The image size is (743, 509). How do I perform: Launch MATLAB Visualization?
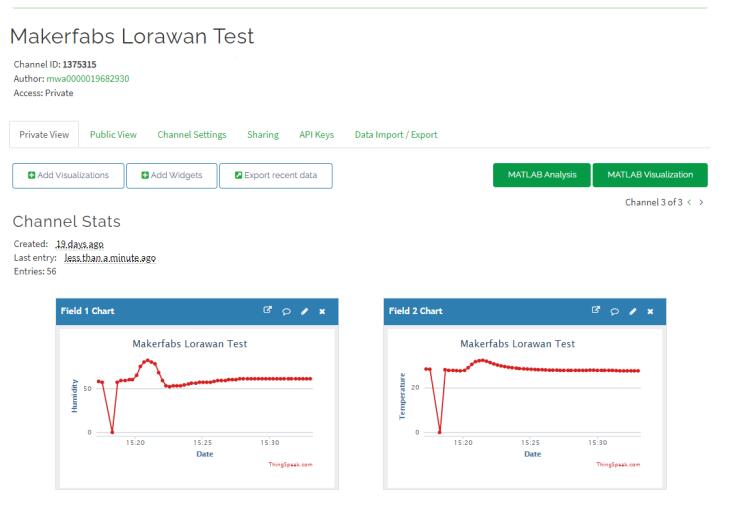click(x=650, y=175)
